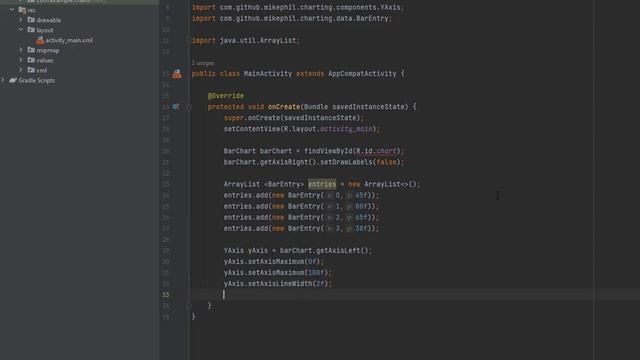Click setAxisLineWidth(2f) line

278,283
